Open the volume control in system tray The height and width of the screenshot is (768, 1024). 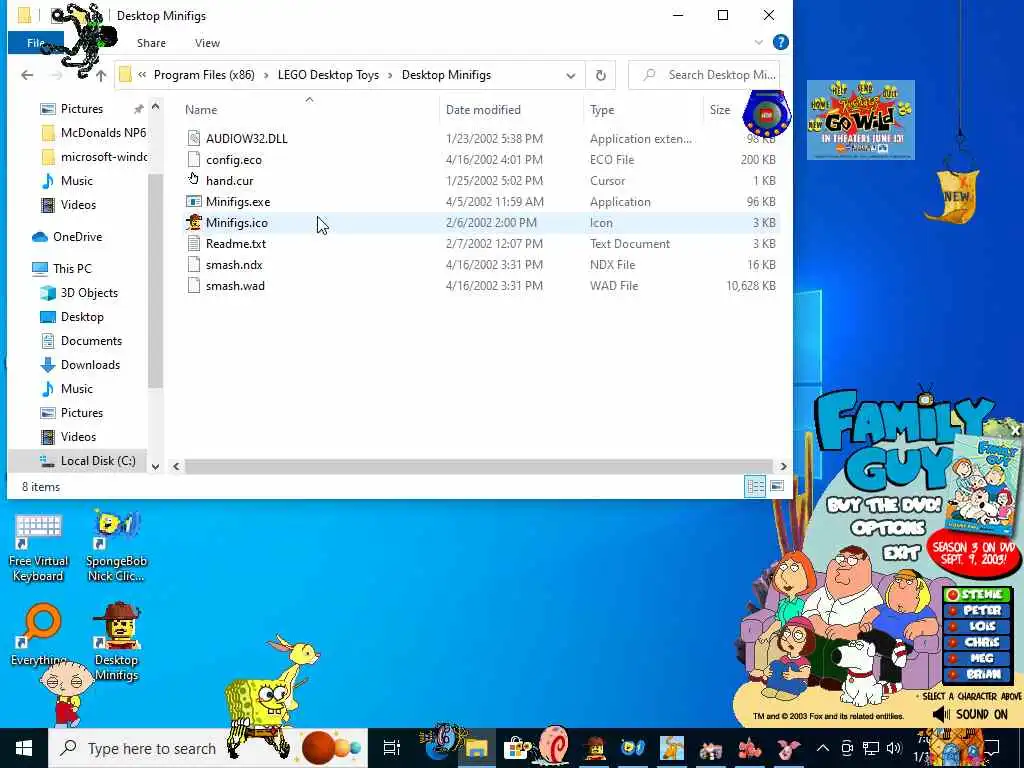tap(893, 748)
